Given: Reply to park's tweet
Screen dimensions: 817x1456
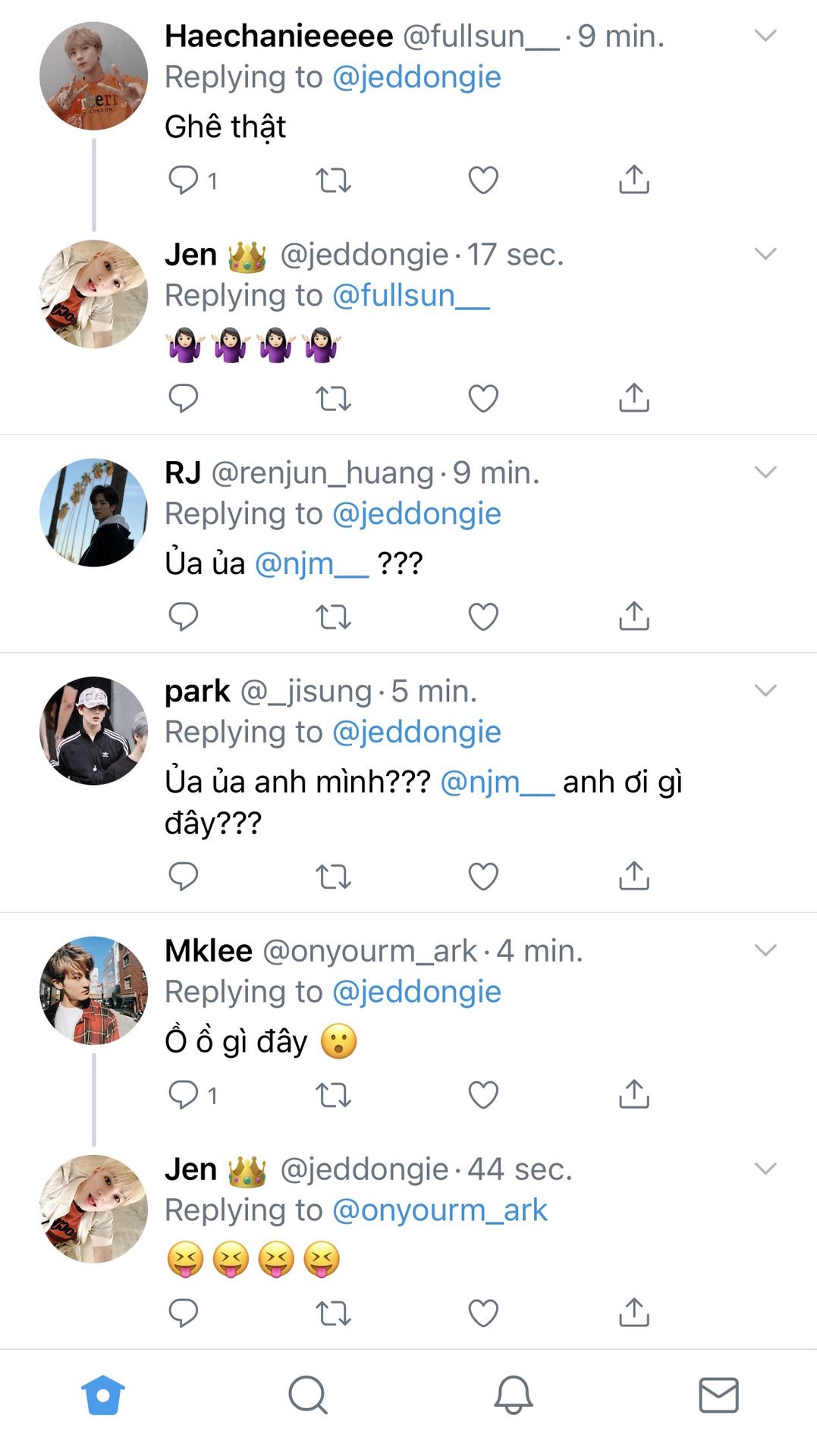Looking at the screenshot, I should 183,876.
